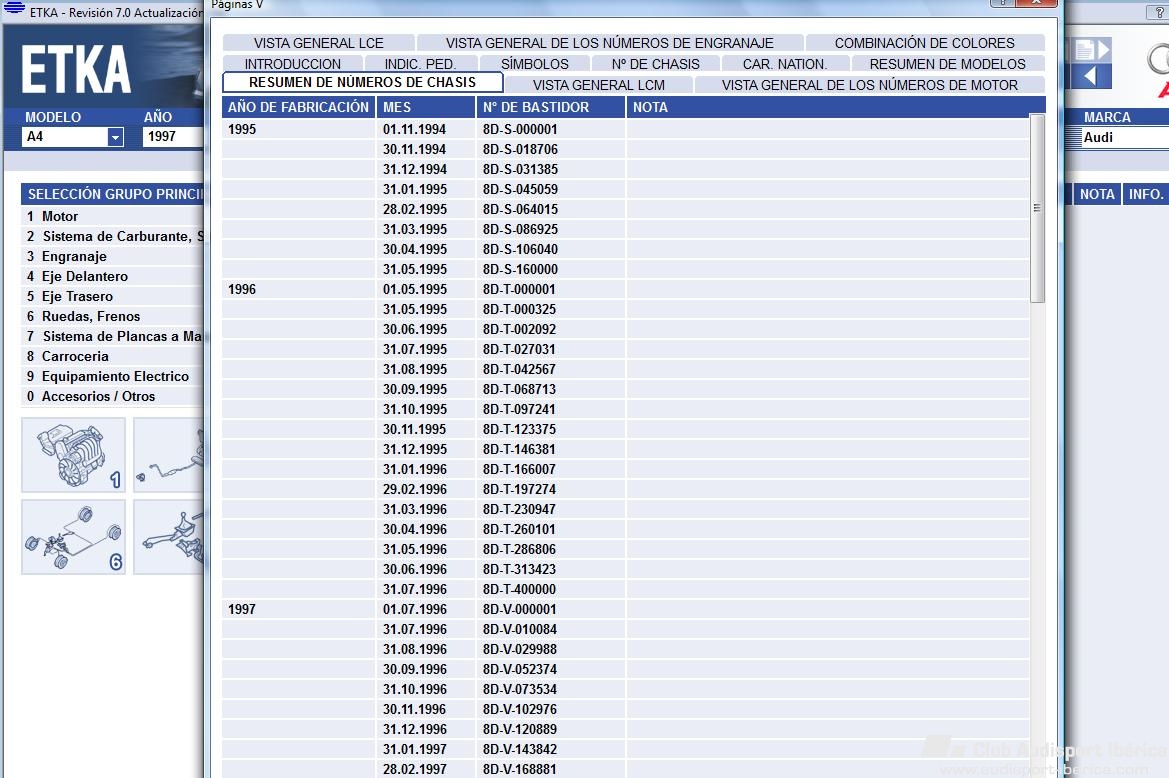
Task: Click chassis number 8D-T-097241
Action: pos(519,410)
